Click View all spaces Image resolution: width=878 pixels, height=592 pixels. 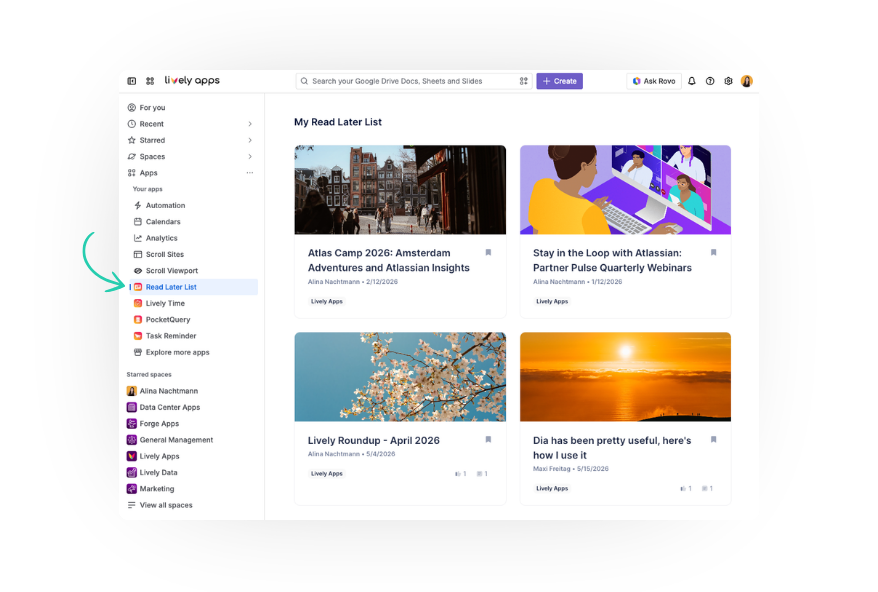tap(166, 505)
